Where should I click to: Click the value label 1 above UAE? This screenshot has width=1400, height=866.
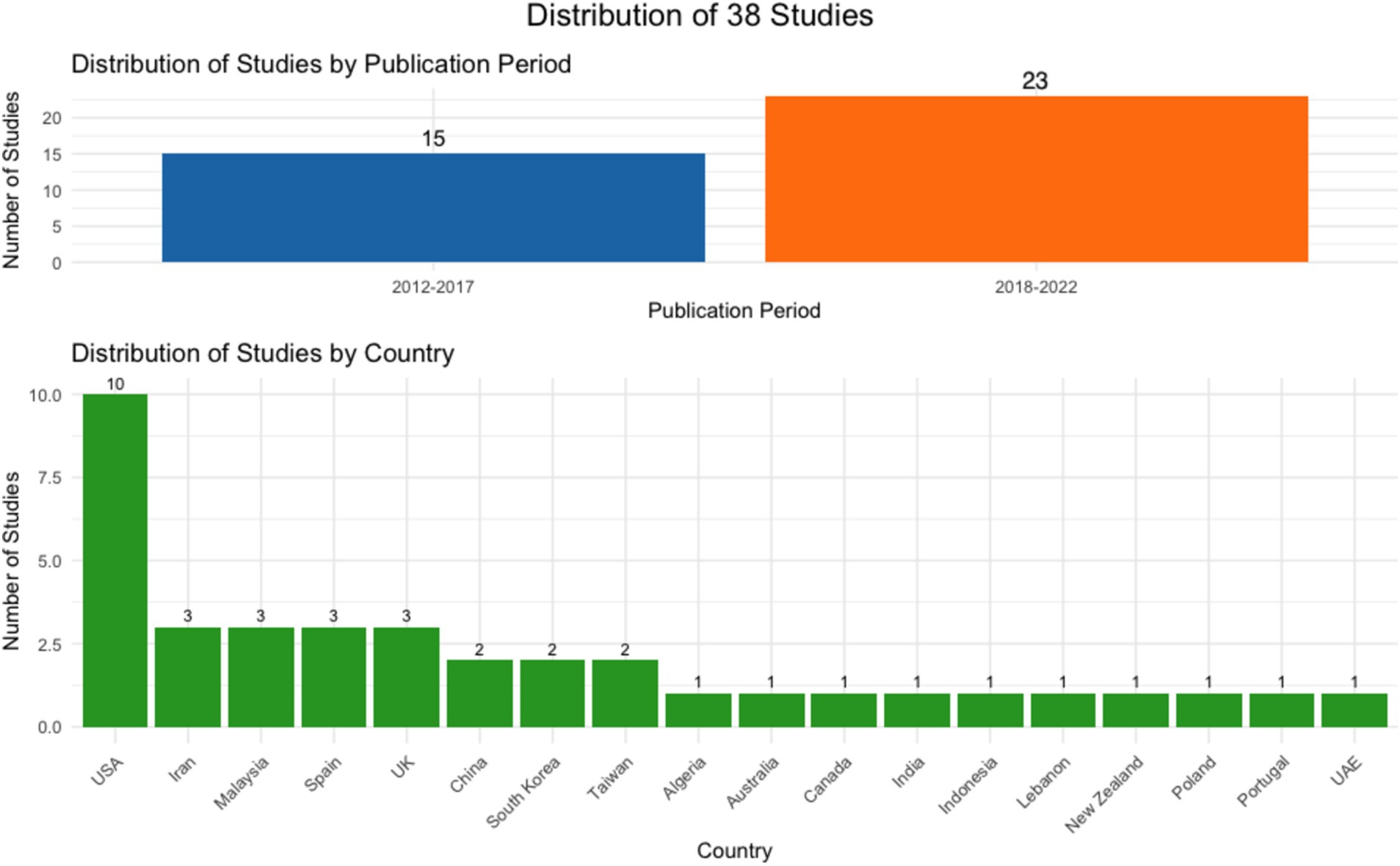[x=1354, y=683]
